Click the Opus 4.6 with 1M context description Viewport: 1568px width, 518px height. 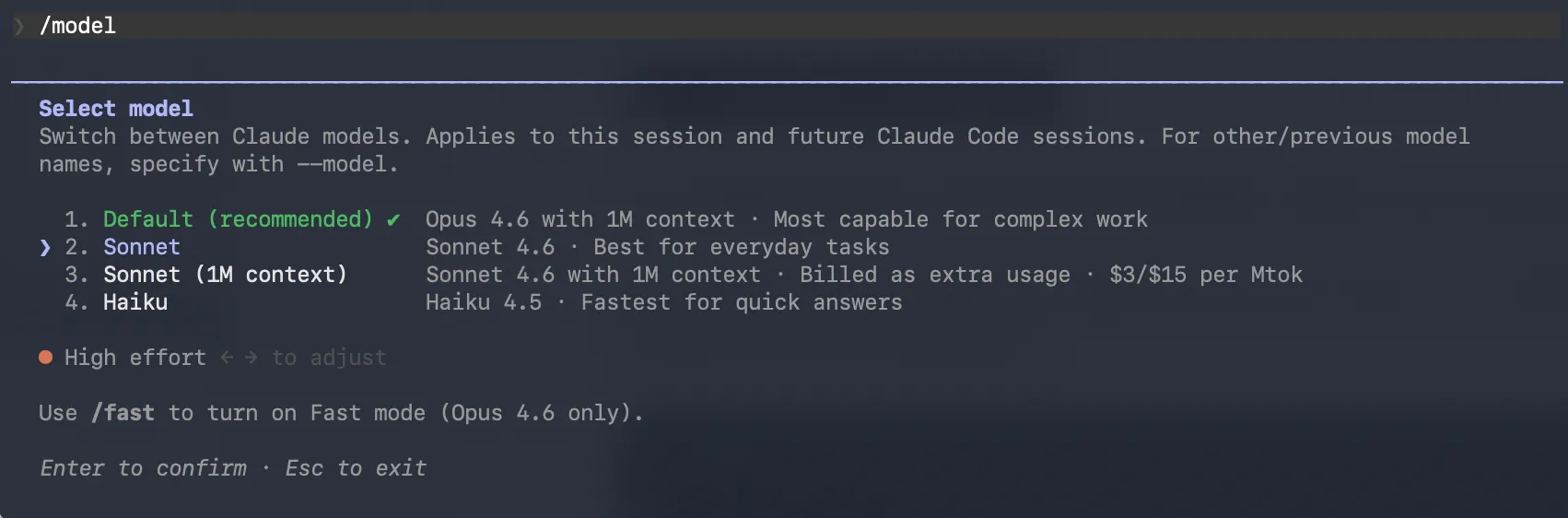580,219
